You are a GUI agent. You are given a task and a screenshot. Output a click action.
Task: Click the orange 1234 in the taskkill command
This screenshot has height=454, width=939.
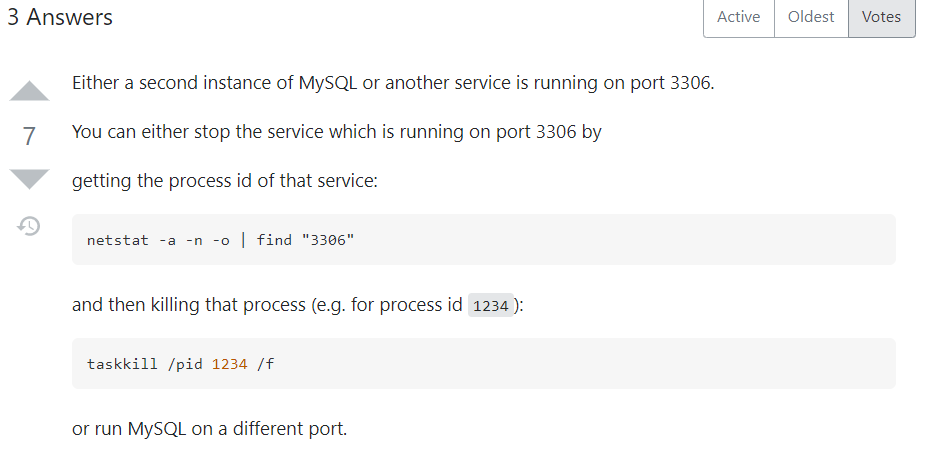point(229,364)
